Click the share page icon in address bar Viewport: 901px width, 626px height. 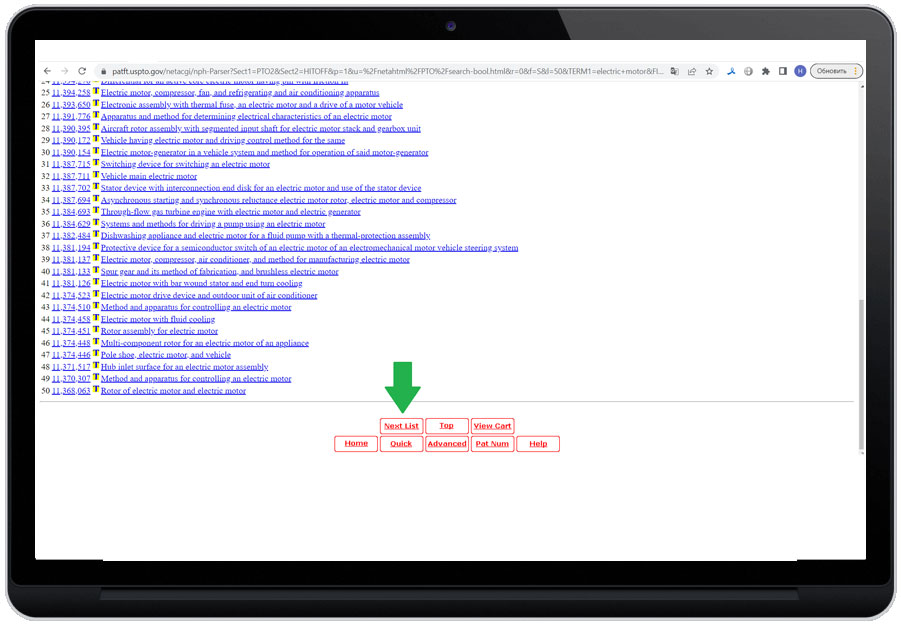point(692,72)
